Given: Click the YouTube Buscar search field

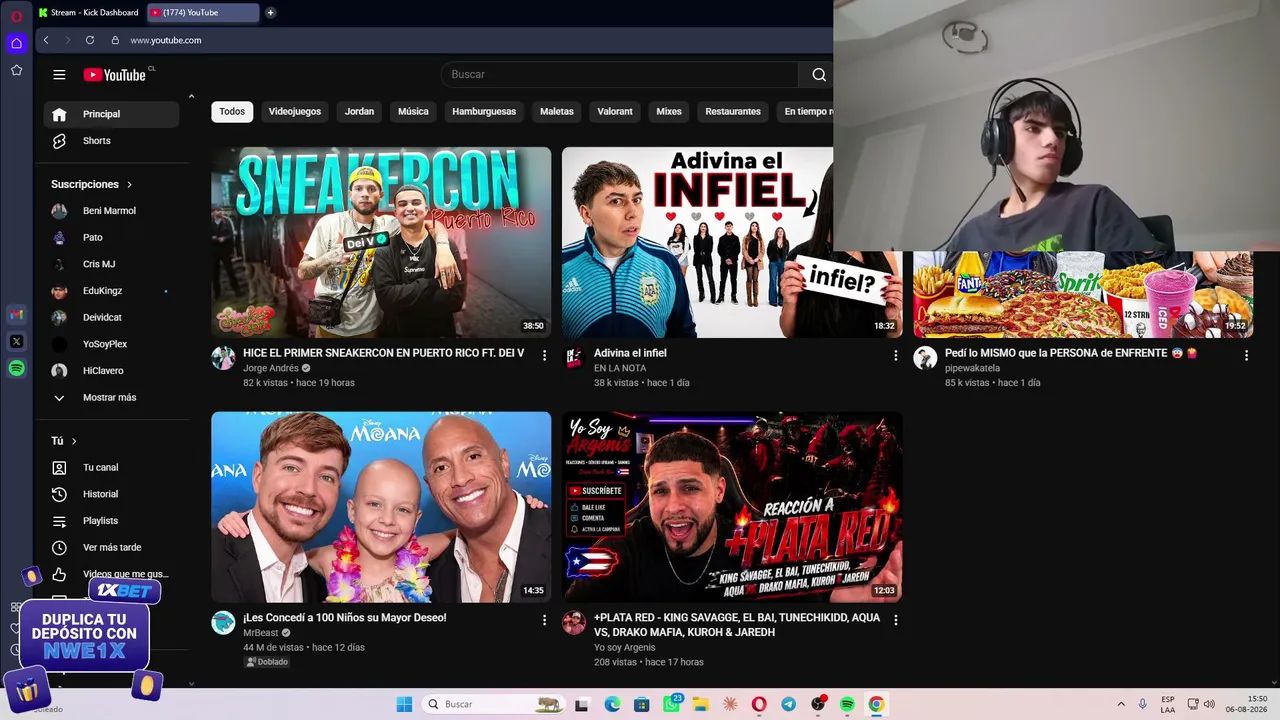Looking at the screenshot, I should tap(620, 74).
